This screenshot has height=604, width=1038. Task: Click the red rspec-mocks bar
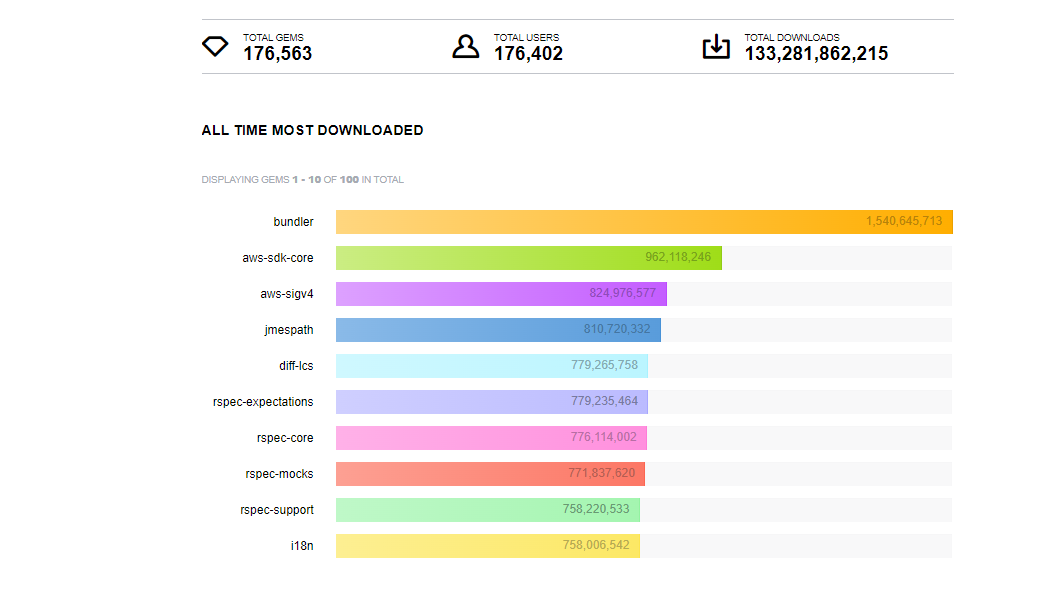pos(491,474)
